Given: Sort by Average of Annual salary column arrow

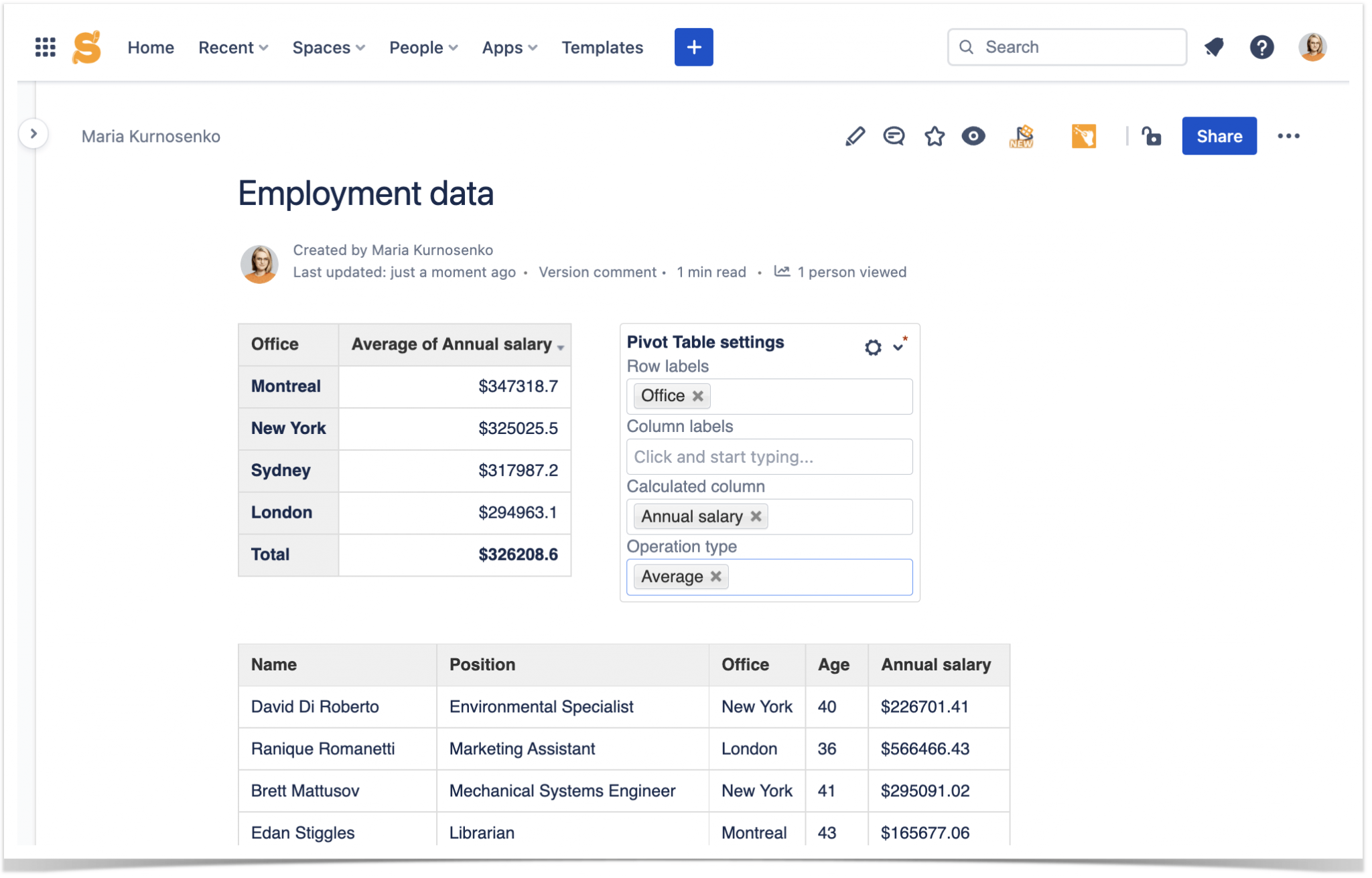Looking at the screenshot, I should (x=561, y=347).
